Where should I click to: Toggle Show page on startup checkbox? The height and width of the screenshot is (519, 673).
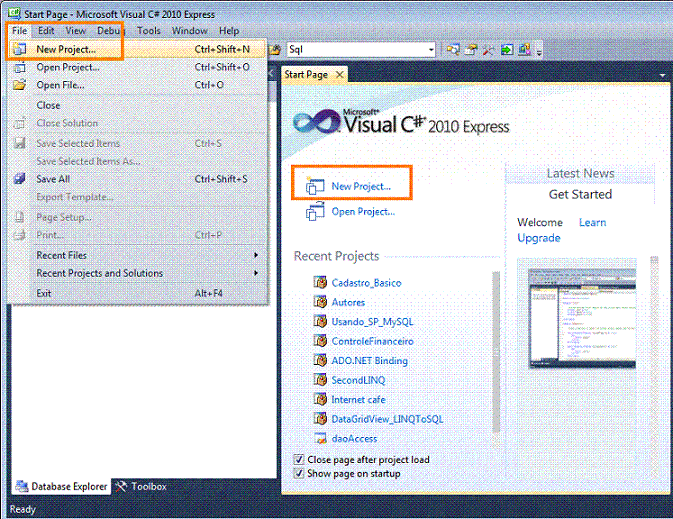coord(299,473)
